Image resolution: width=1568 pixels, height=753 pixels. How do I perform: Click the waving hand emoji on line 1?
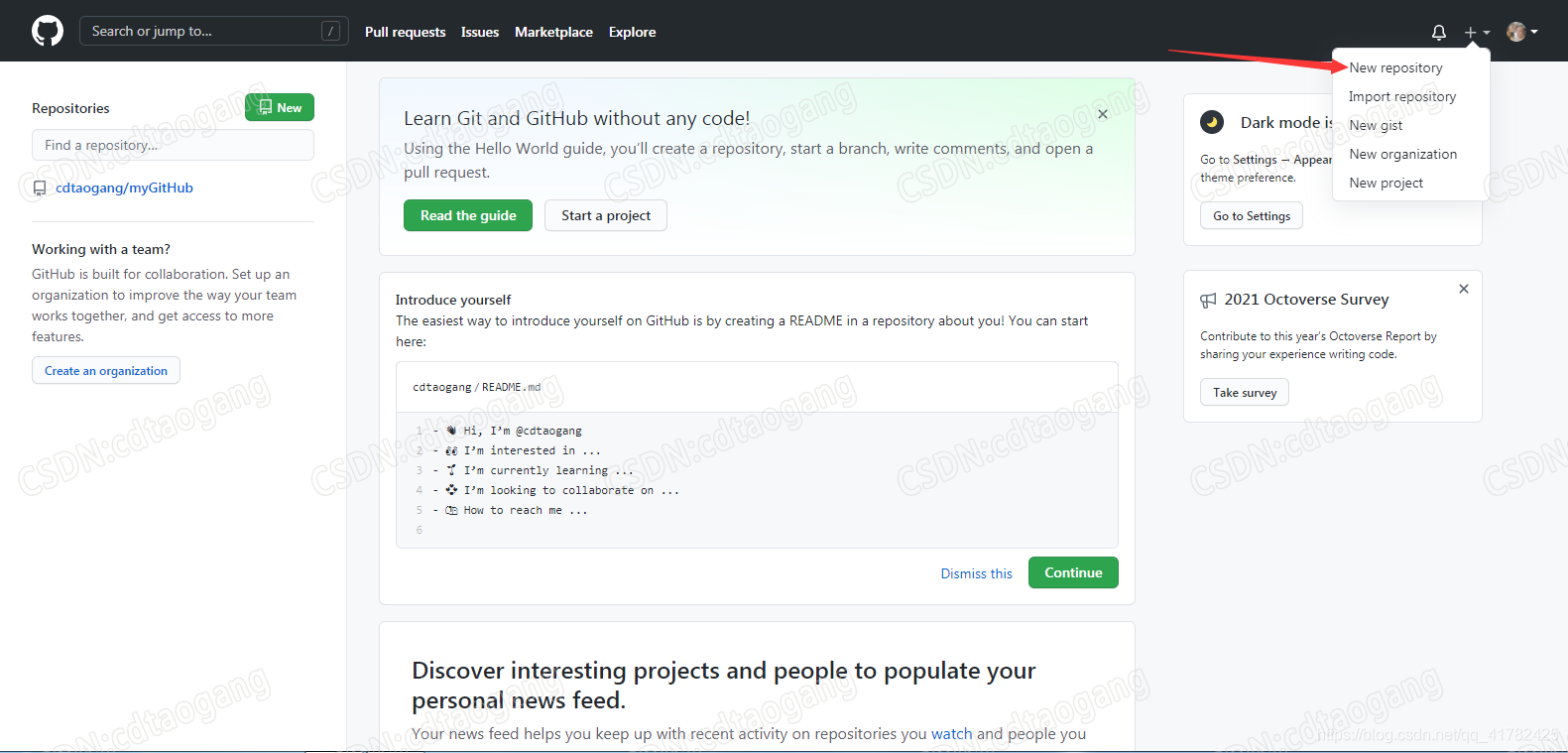tap(451, 431)
